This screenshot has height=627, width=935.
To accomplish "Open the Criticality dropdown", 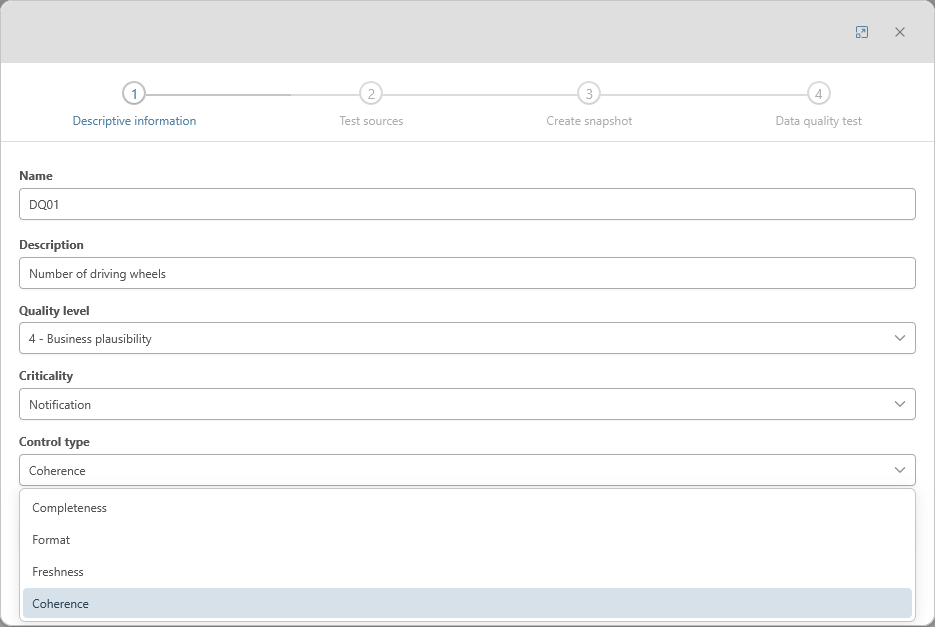I will 467,404.
